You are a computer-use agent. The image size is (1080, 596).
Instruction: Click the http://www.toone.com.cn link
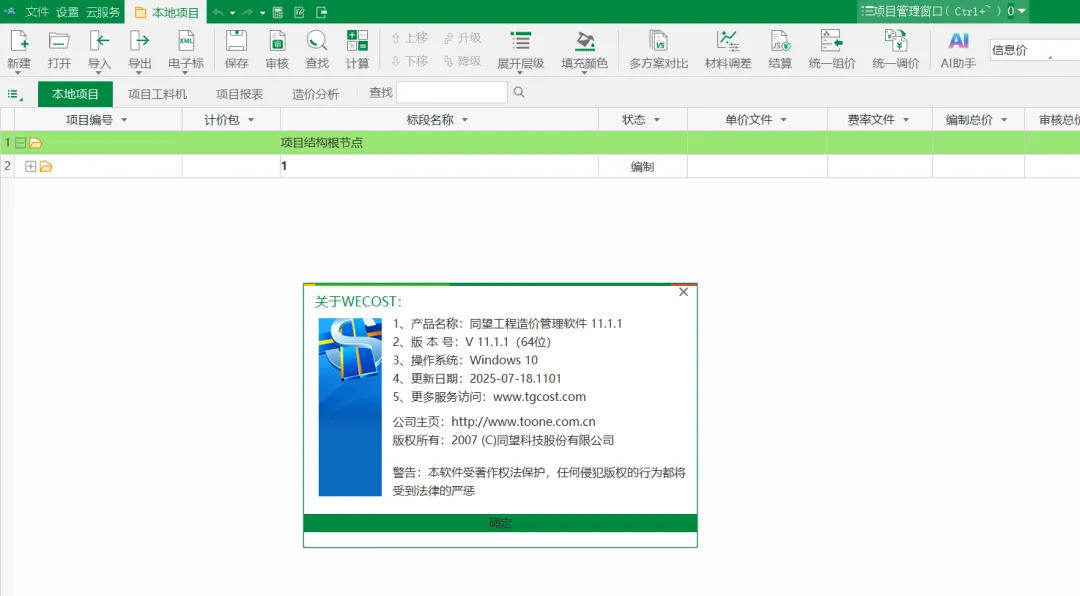click(x=523, y=422)
